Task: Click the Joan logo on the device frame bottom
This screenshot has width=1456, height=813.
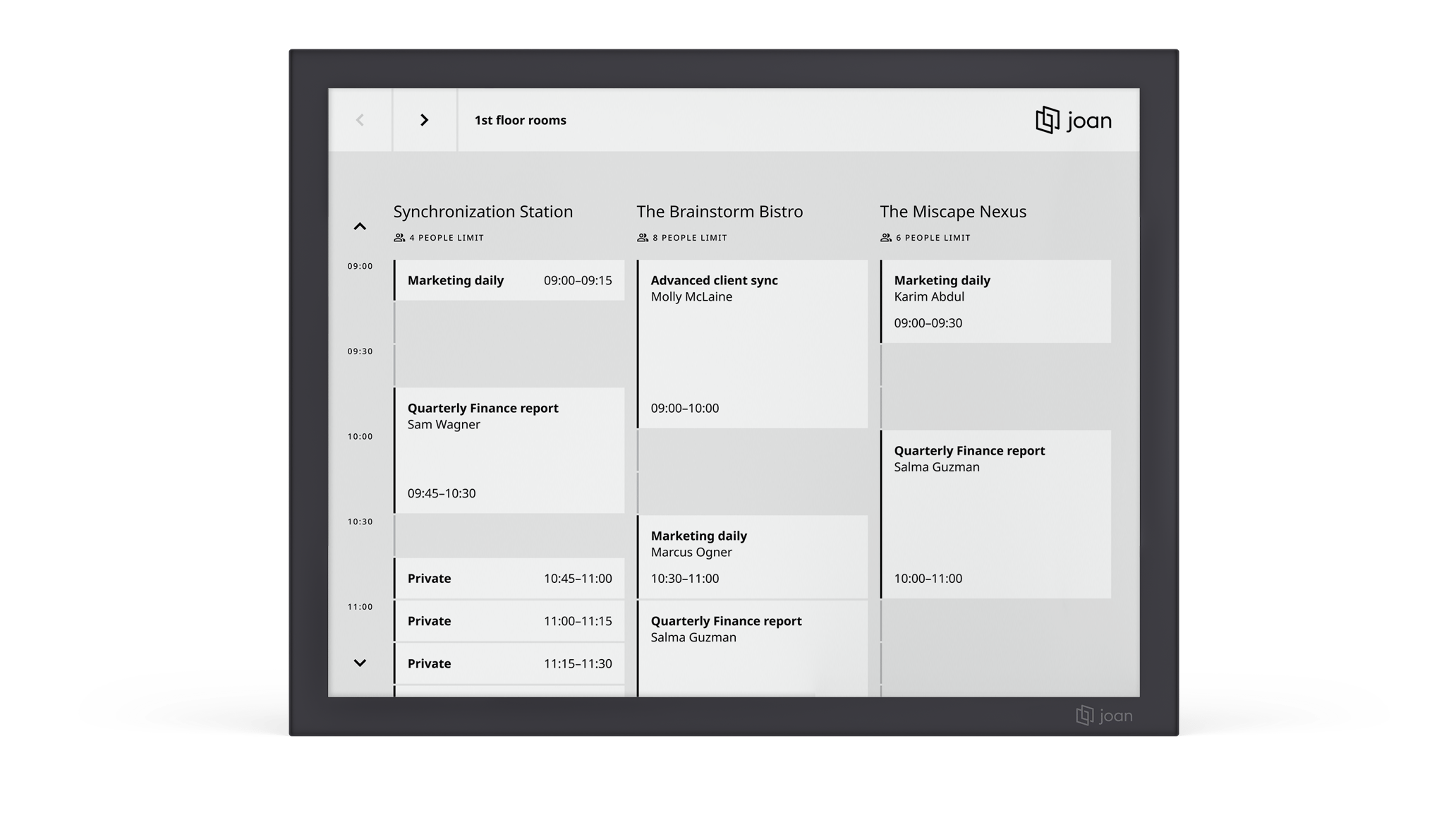Action: 1103,715
